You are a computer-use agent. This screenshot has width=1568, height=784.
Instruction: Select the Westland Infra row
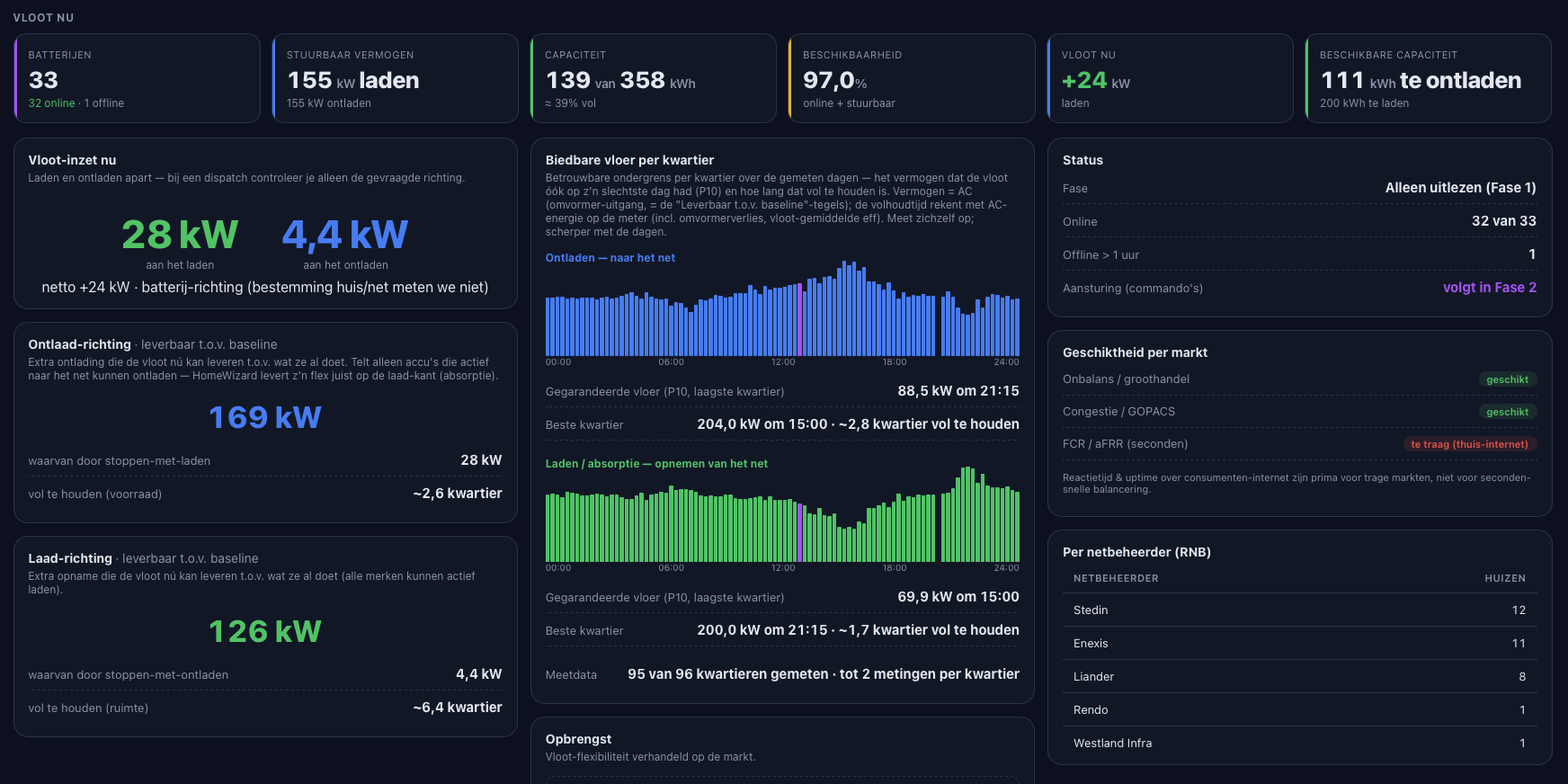click(1300, 743)
